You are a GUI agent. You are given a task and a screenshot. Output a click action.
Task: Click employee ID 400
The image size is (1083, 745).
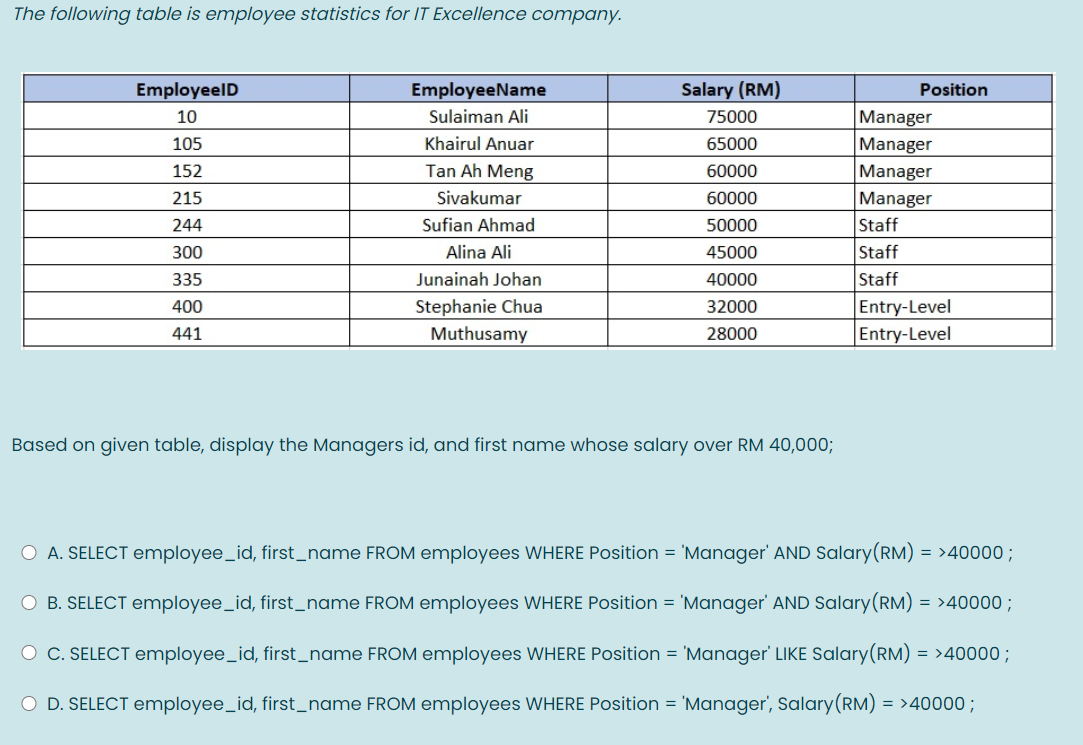tap(186, 306)
